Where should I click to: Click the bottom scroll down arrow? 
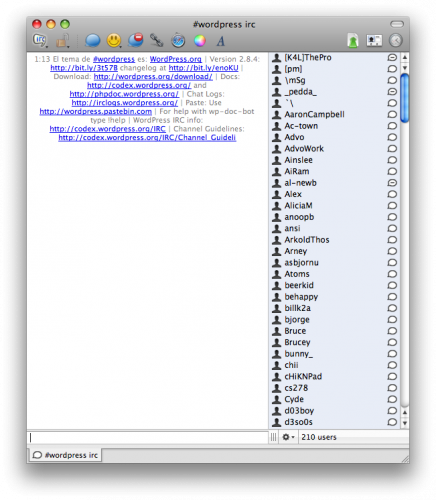point(405,423)
